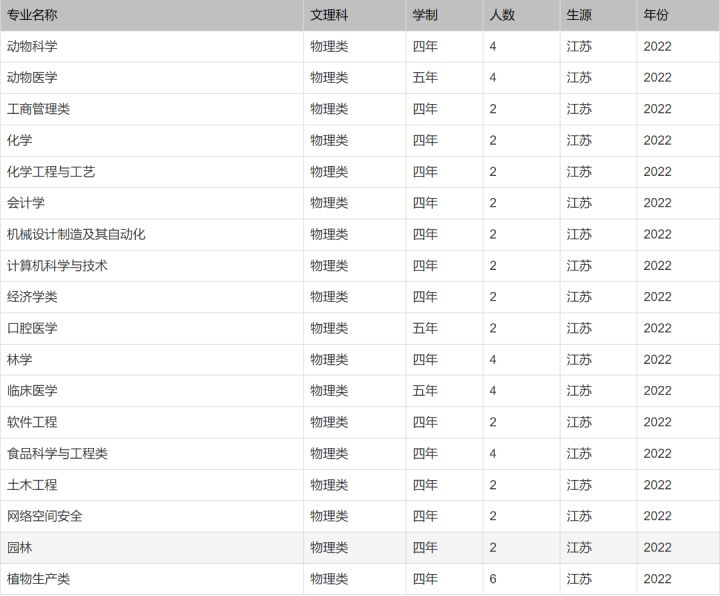720x596 pixels.
Task: Click 2022 in the 园林 row
Action: (x=657, y=547)
